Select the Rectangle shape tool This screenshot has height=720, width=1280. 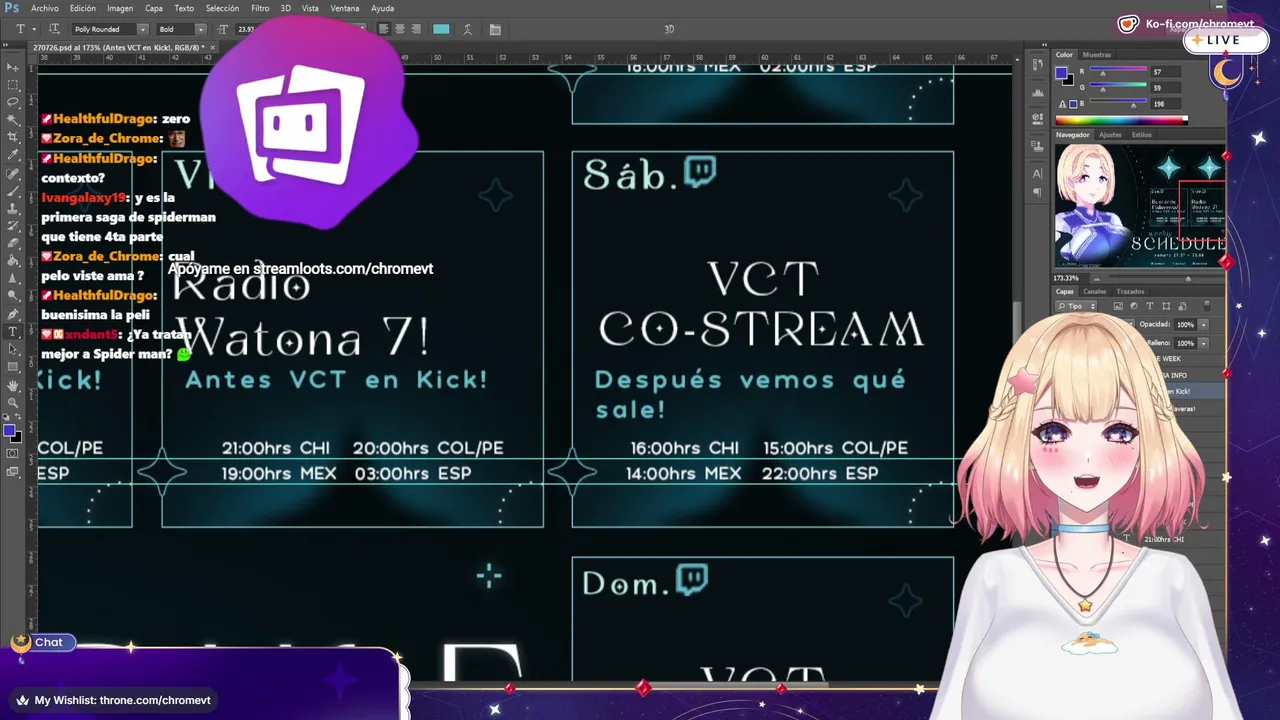tap(13, 367)
